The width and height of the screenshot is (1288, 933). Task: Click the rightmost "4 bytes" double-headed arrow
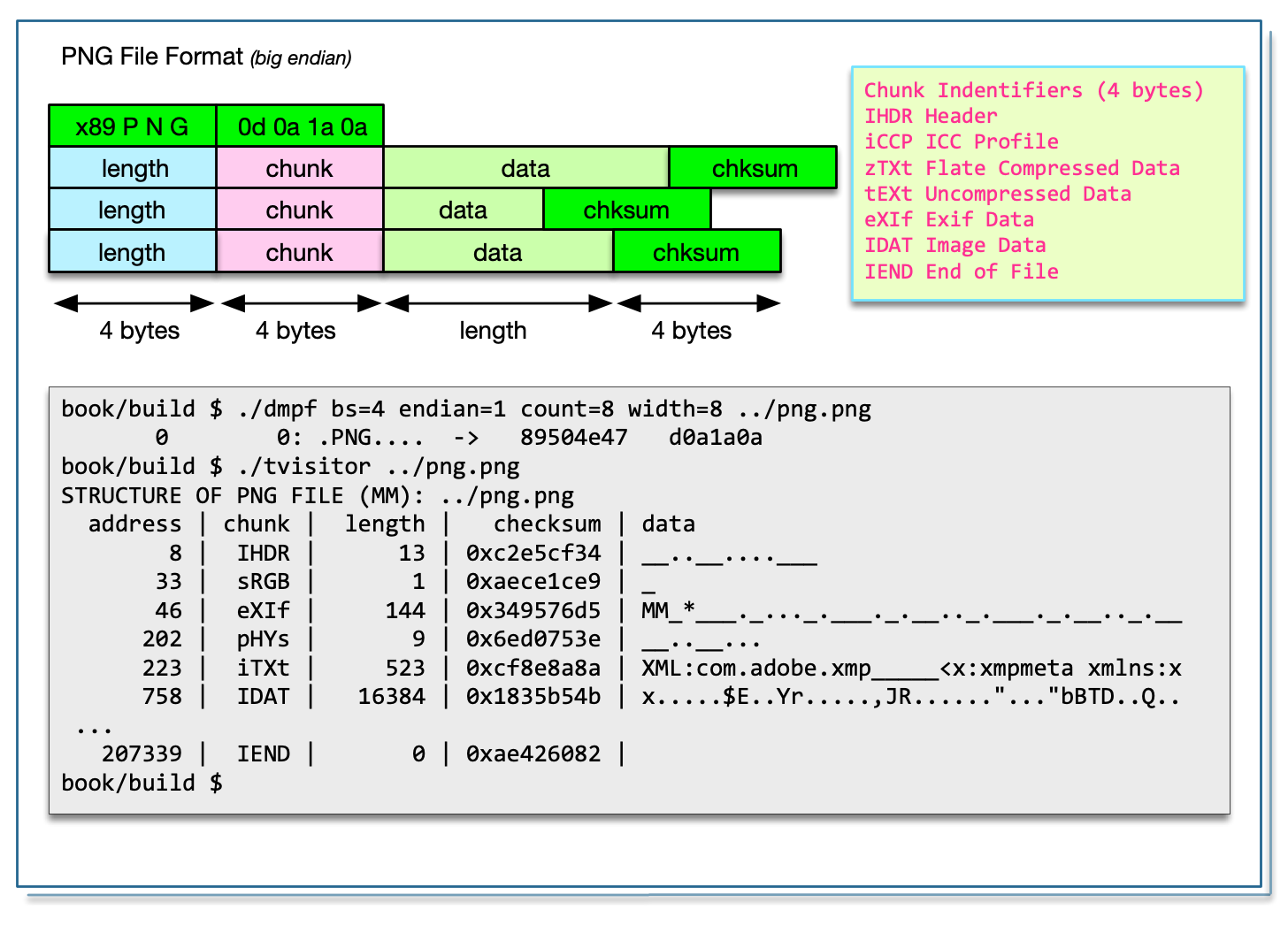click(x=698, y=303)
